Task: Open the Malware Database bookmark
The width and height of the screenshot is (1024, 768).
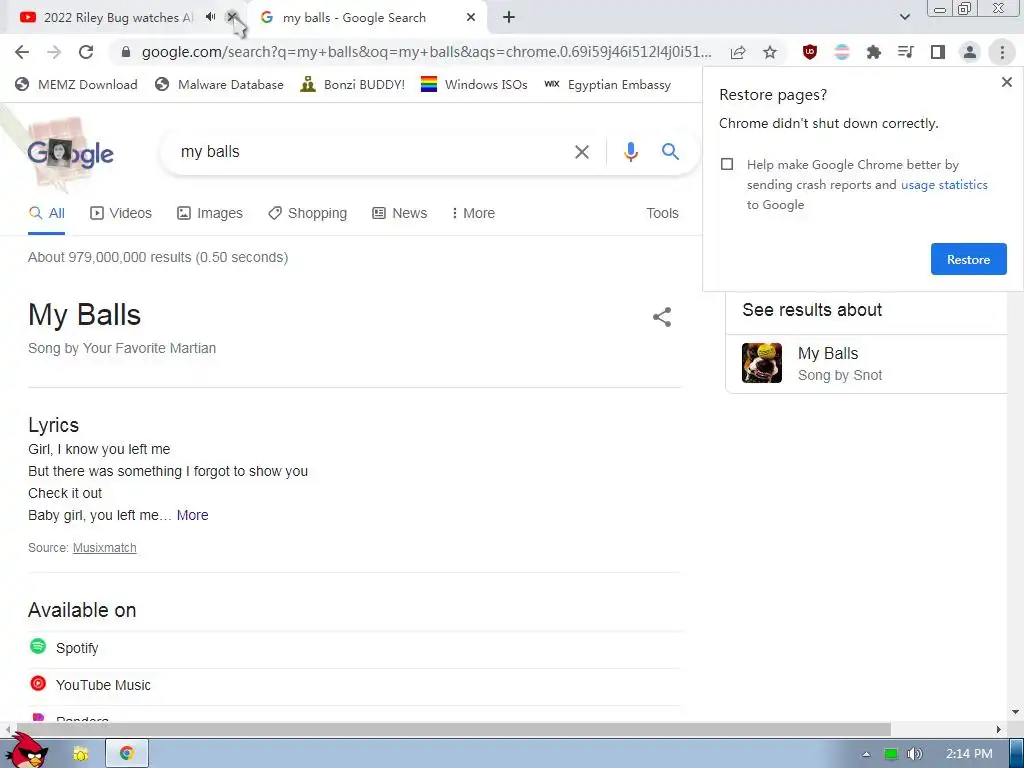Action: [x=219, y=84]
